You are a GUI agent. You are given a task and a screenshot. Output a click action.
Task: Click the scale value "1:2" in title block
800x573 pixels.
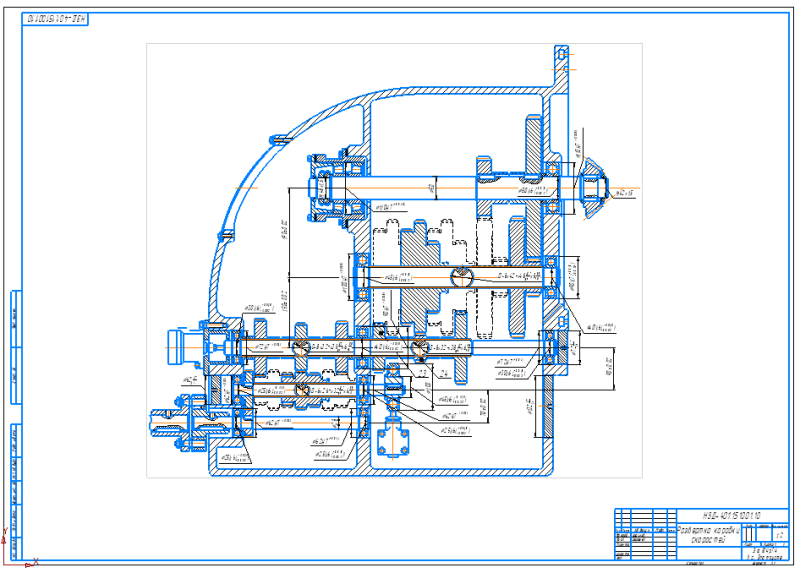(x=779, y=536)
